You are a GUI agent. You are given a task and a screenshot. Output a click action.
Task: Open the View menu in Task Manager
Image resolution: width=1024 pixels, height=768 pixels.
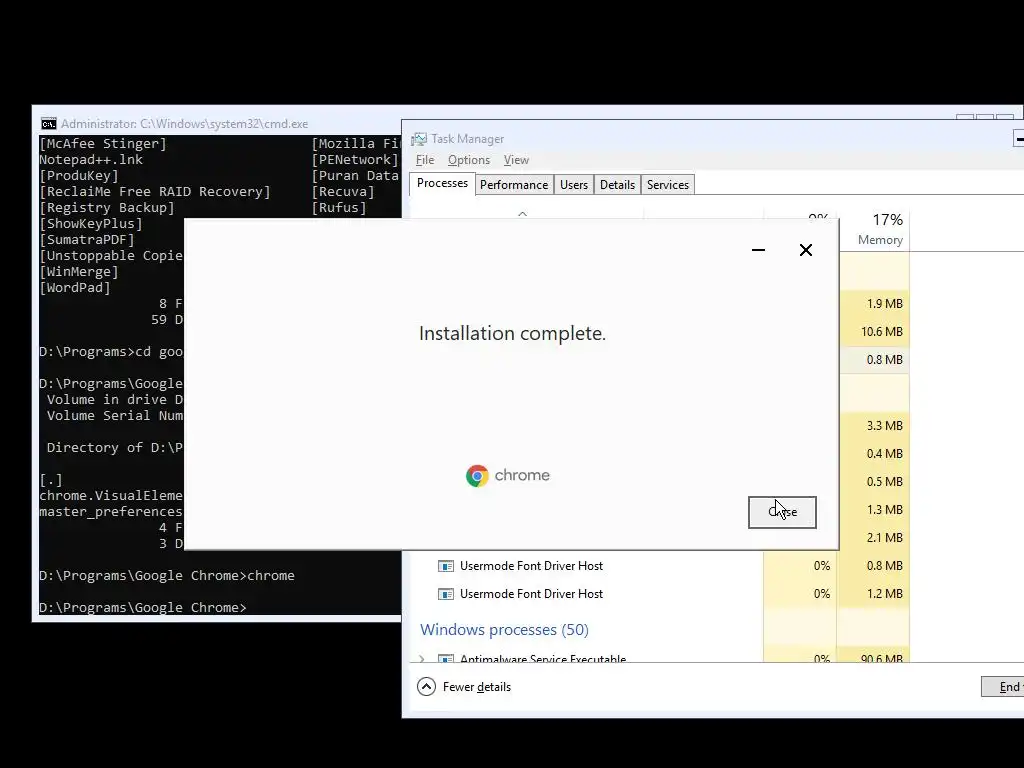pyautogui.click(x=516, y=160)
